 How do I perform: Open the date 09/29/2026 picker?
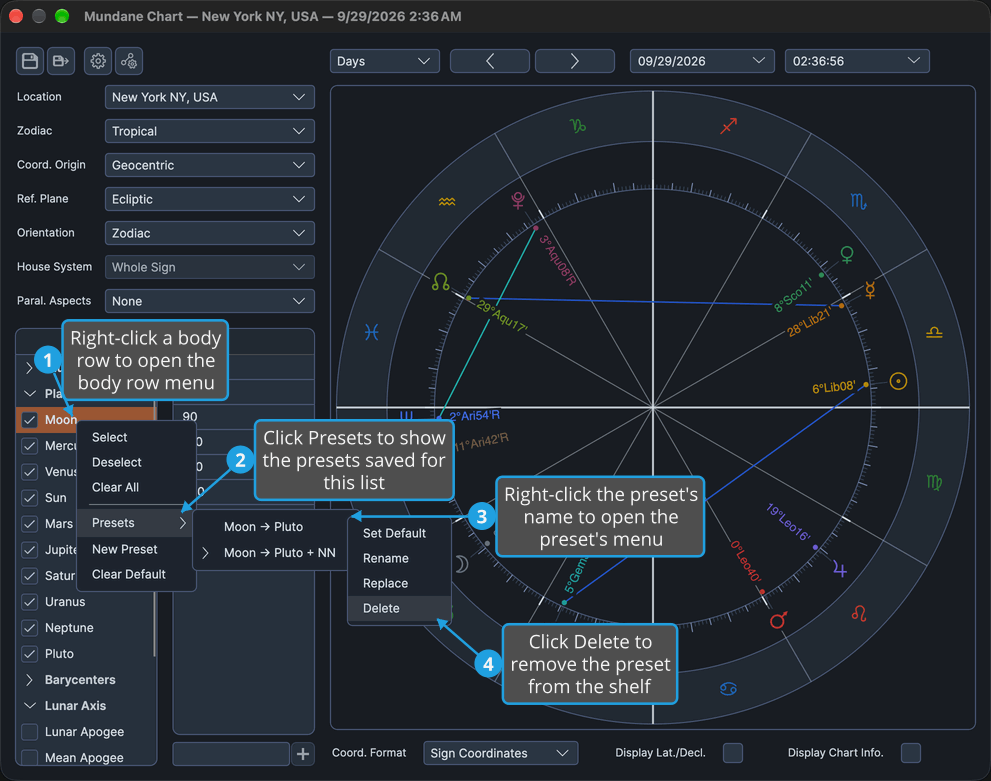tap(702, 61)
